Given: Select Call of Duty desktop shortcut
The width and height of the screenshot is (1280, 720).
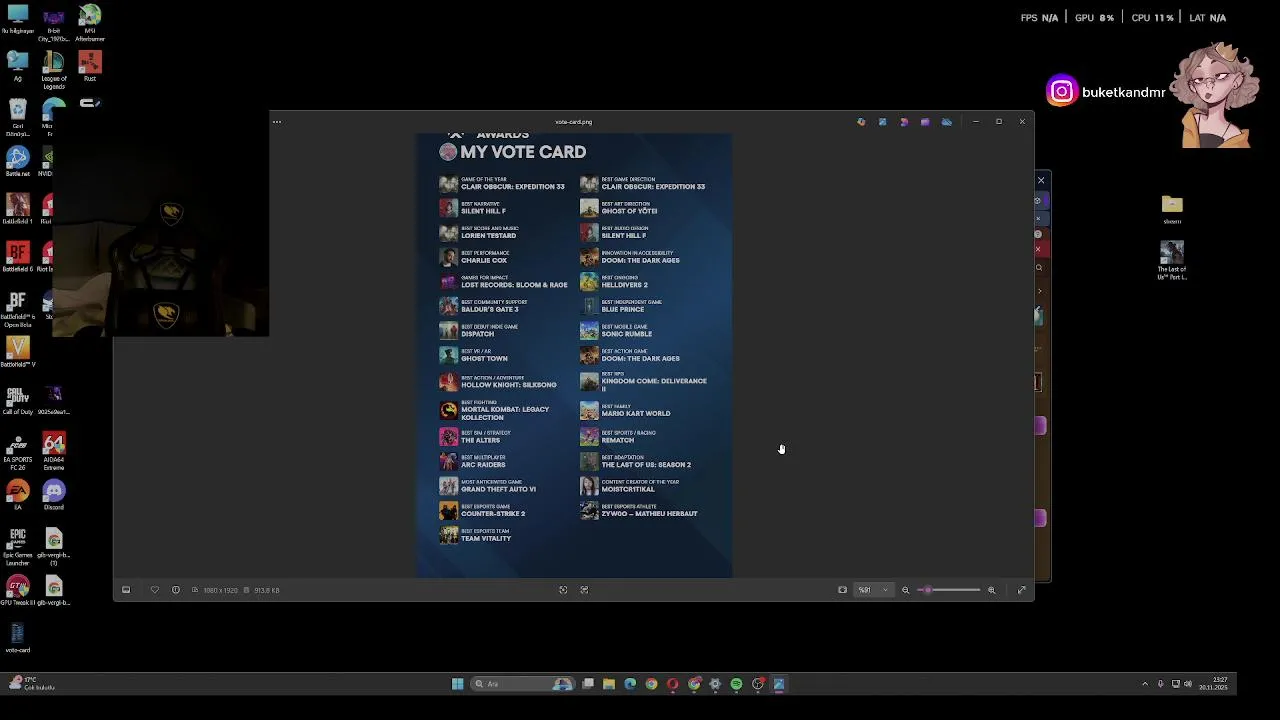Looking at the screenshot, I should (18, 400).
